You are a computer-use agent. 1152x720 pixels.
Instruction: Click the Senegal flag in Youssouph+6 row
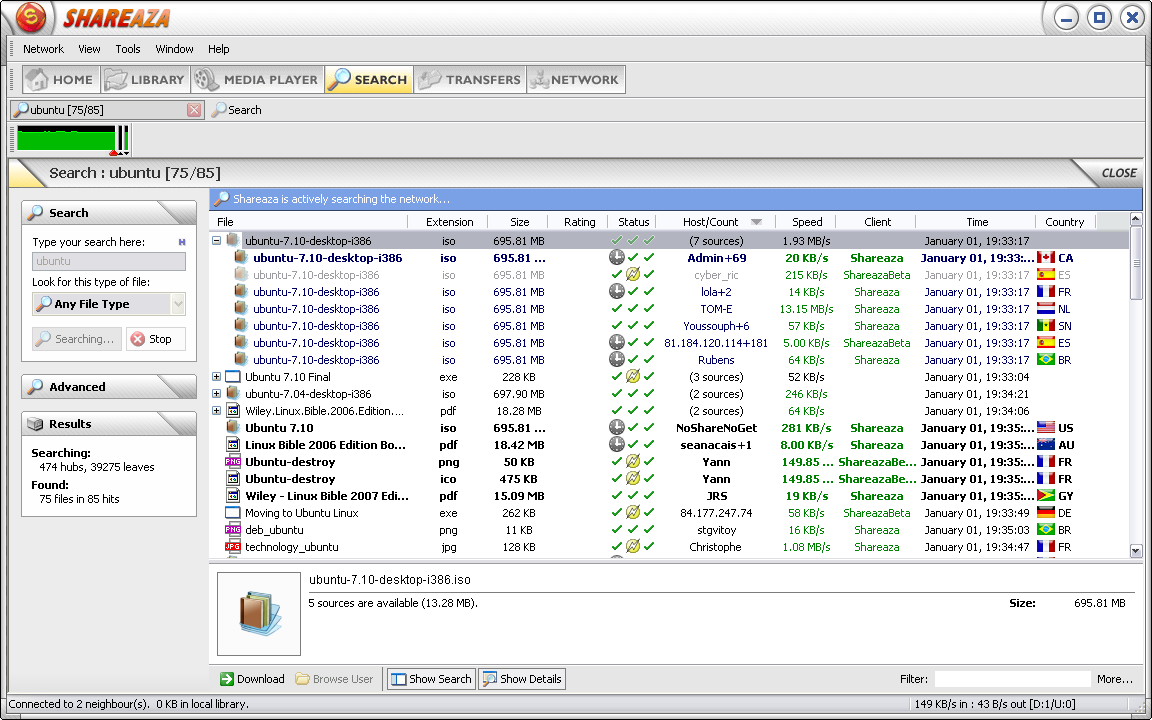tap(1045, 326)
